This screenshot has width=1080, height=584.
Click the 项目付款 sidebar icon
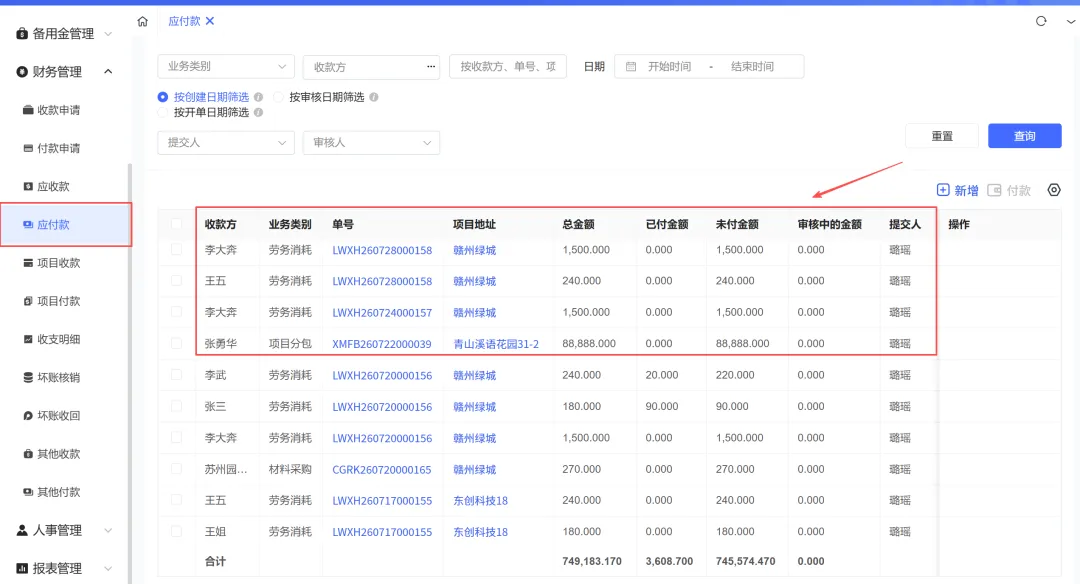tap(28, 301)
